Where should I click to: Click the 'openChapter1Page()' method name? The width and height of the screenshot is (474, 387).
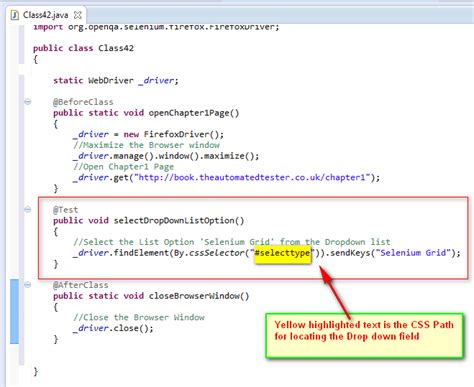tap(194, 113)
